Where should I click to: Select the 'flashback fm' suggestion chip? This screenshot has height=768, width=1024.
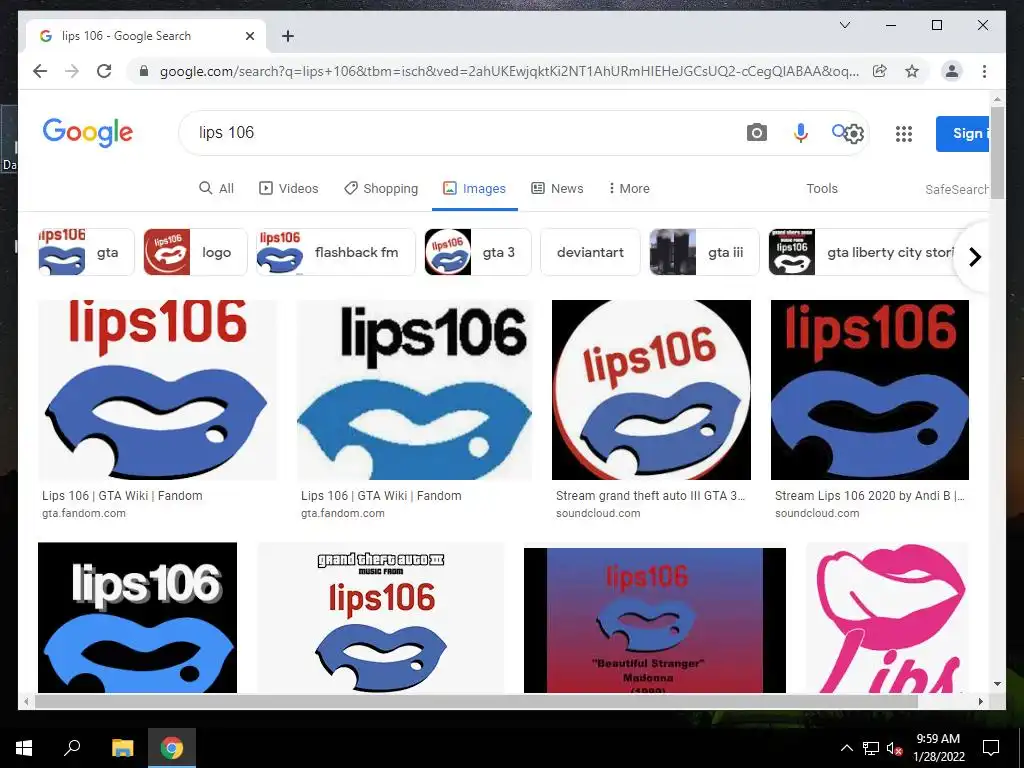pyautogui.click(x=336, y=252)
